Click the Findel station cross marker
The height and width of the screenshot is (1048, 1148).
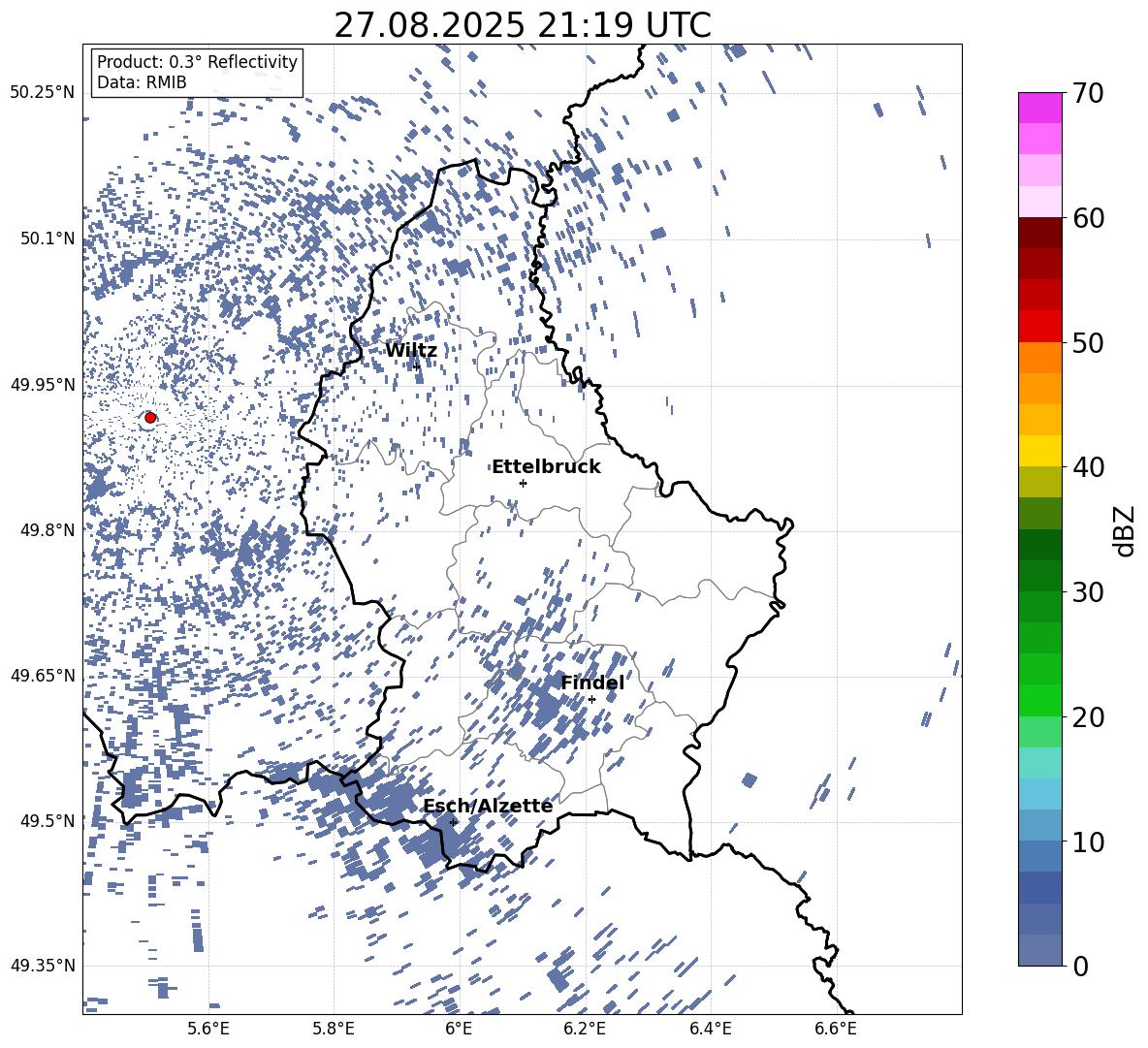(x=591, y=699)
